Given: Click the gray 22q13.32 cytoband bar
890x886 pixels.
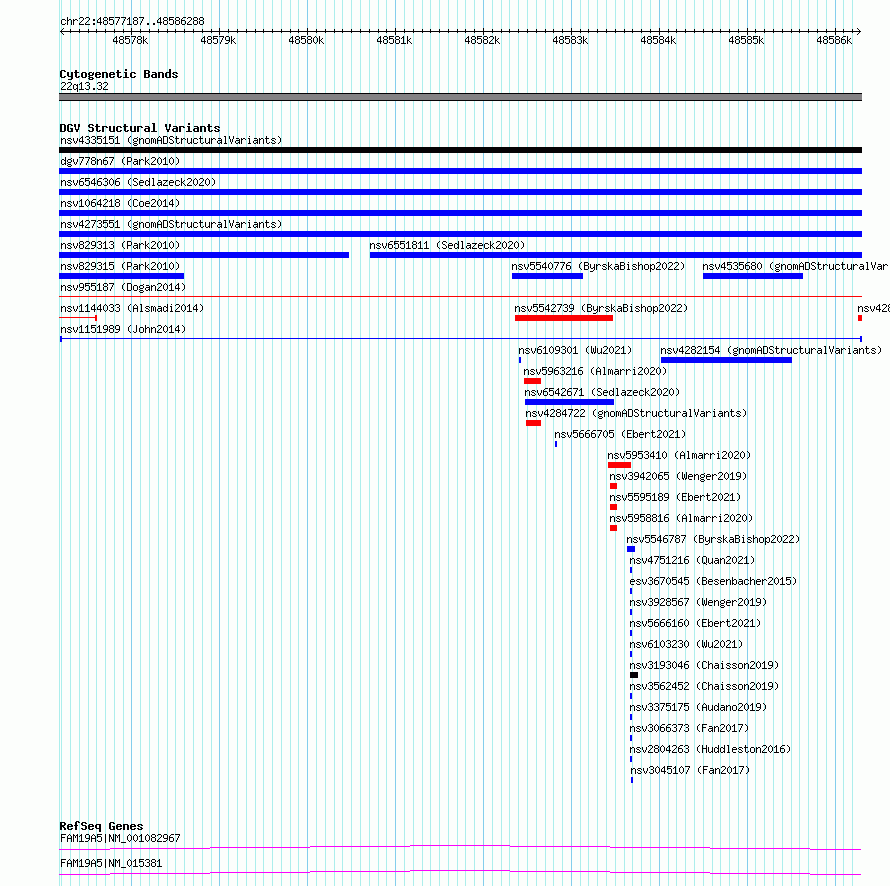Looking at the screenshot, I should [x=460, y=97].
